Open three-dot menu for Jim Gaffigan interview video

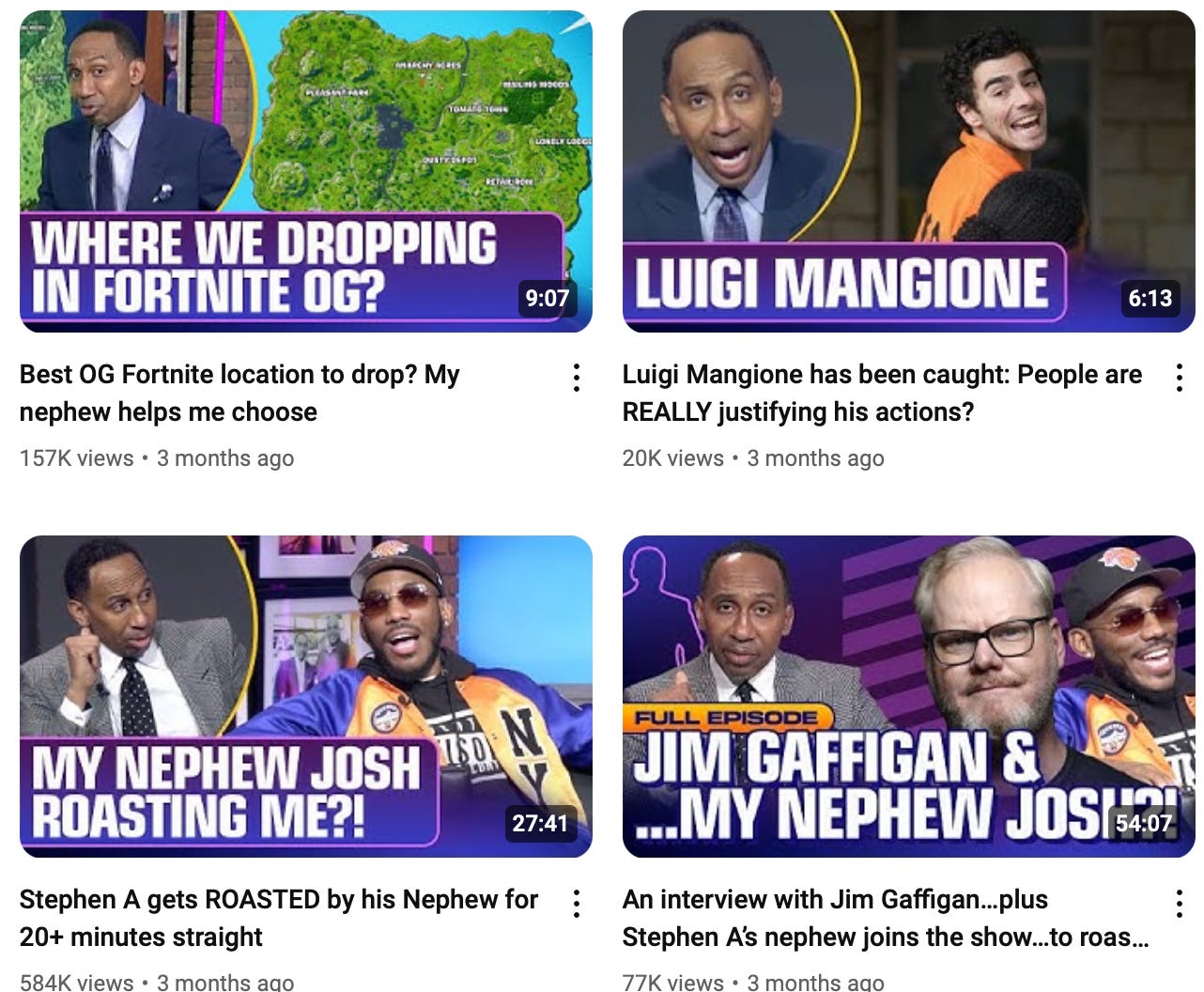point(1180,904)
